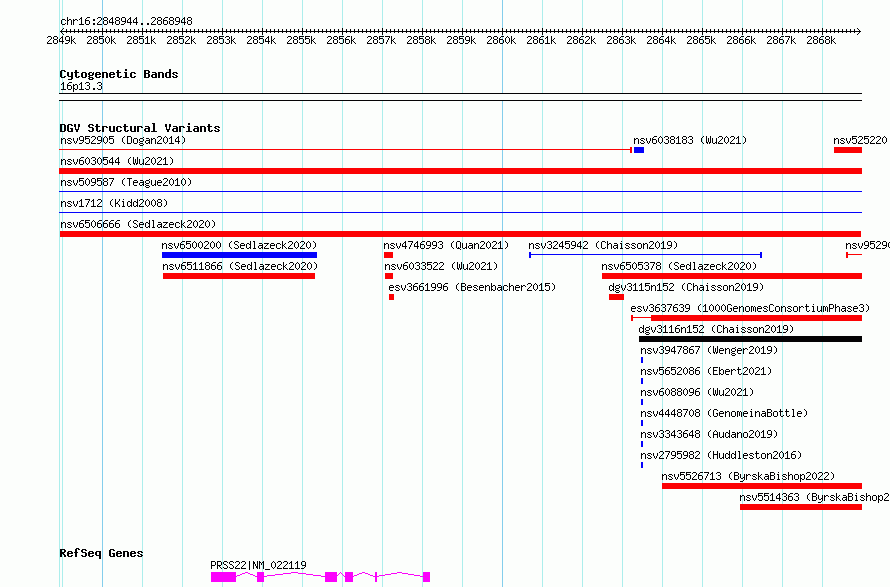The width and height of the screenshot is (890, 587).
Task: Click the red bar of nsv6511866
Action: click(239, 276)
